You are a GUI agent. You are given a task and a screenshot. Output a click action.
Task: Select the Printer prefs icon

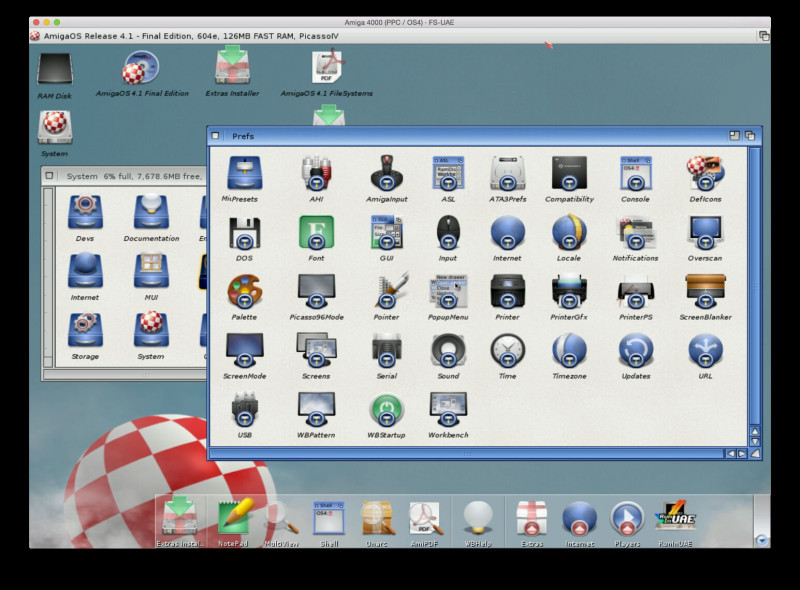pos(508,292)
